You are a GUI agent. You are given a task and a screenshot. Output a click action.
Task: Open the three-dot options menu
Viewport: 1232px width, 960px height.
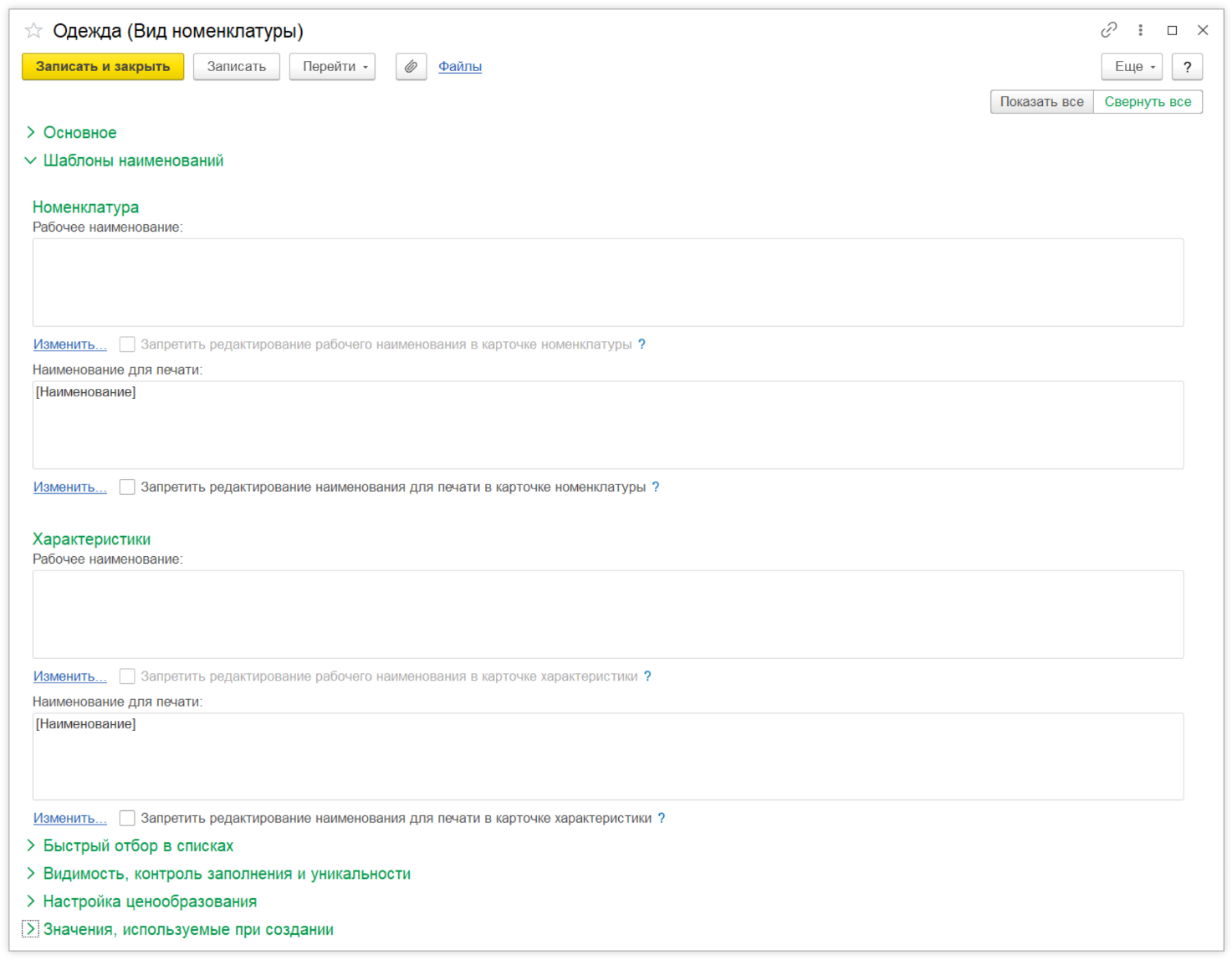tap(1140, 30)
